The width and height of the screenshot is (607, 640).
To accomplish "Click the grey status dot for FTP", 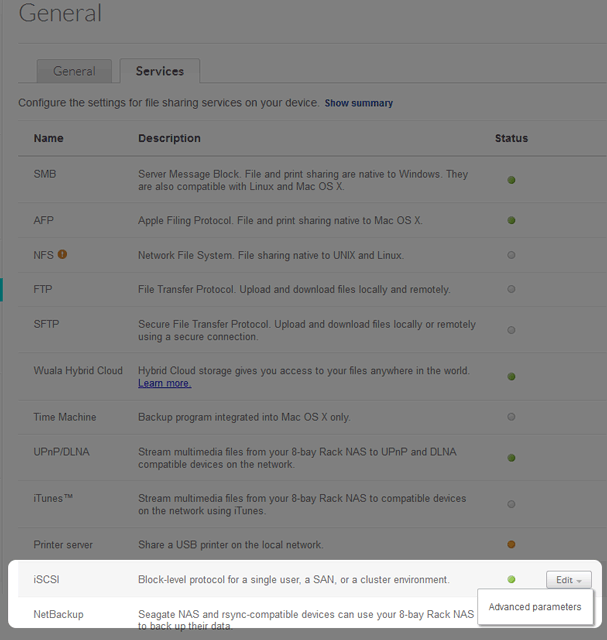I will pyautogui.click(x=512, y=290).
